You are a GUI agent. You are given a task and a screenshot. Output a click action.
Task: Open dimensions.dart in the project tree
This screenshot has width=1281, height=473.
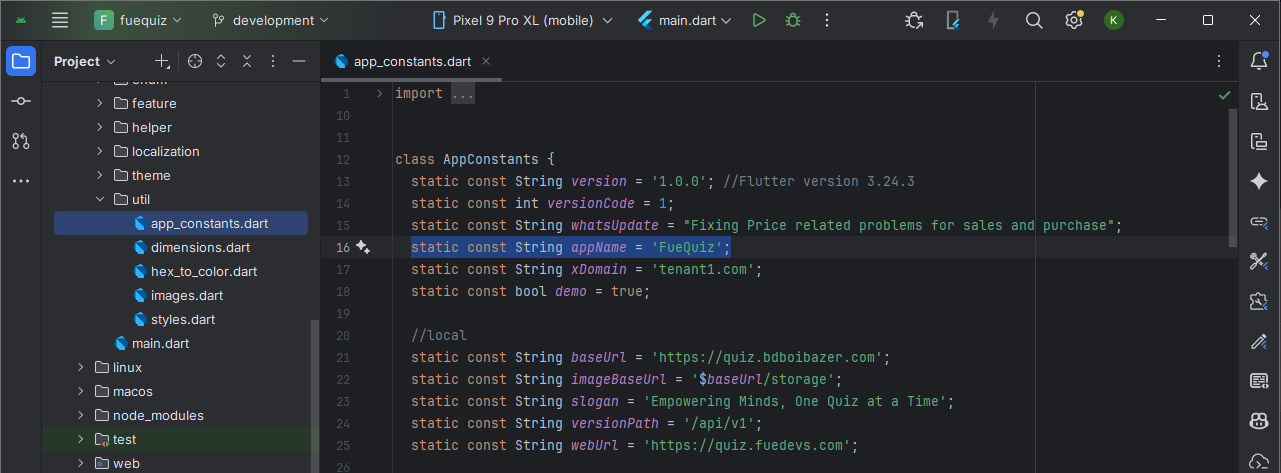(200, 247)
